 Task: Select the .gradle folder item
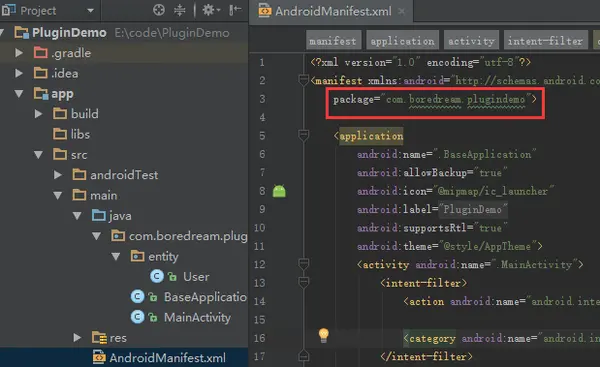coord(71,53)
